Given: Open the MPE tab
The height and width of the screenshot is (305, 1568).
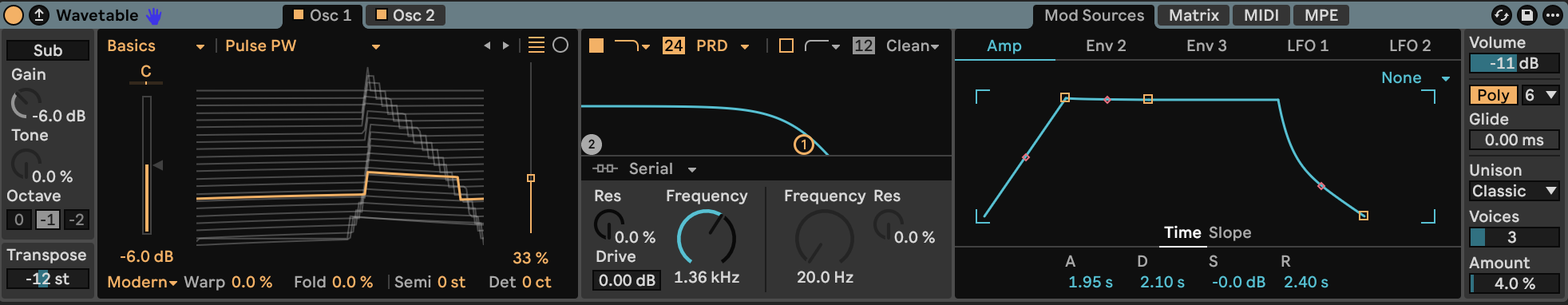Looking at the screenshot, I should point(1321,15).
